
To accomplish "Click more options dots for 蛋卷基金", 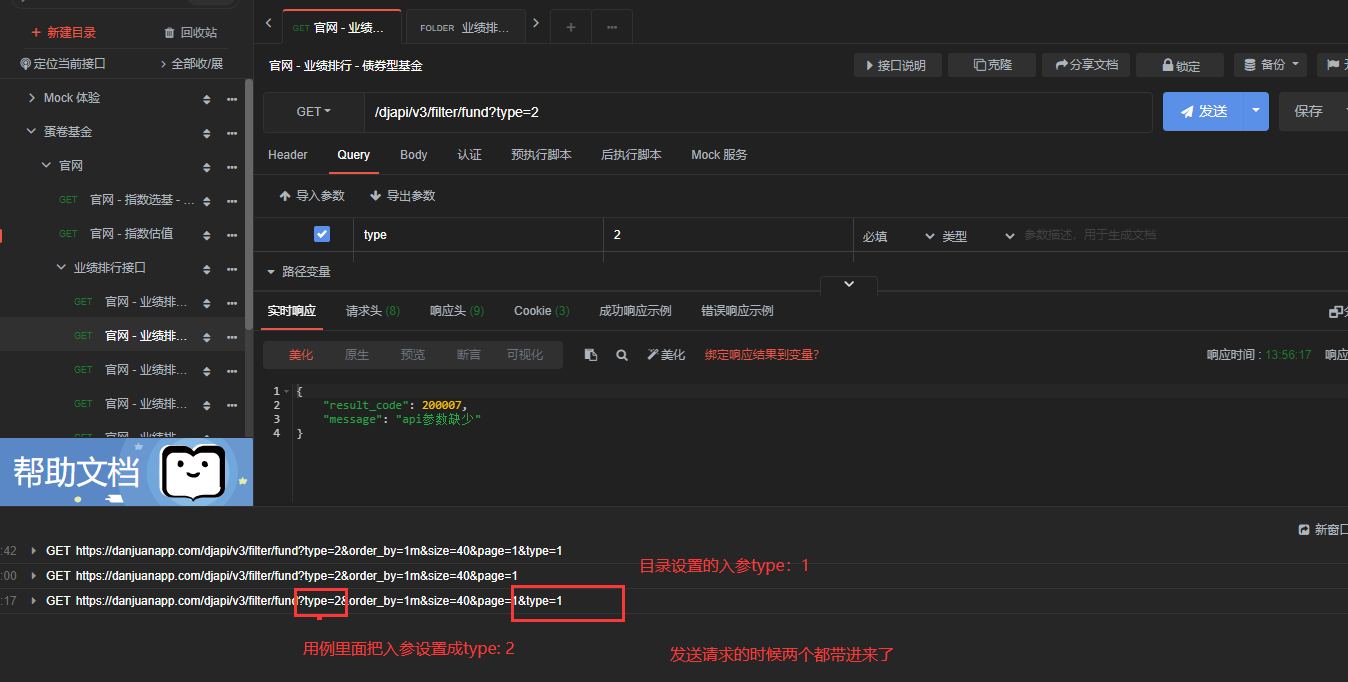I will pyautogui.click(x=232, y=133).
